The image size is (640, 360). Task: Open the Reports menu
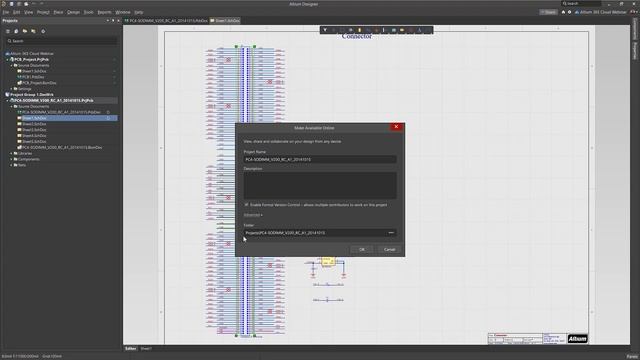104,12
